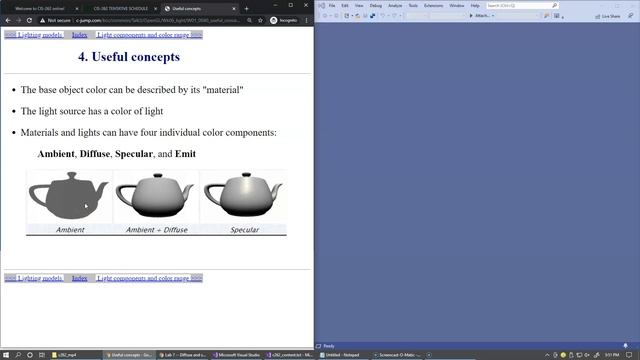Click the Attach... run button
This screenshot has height=360, width=640.
click(x=479, y=16)
